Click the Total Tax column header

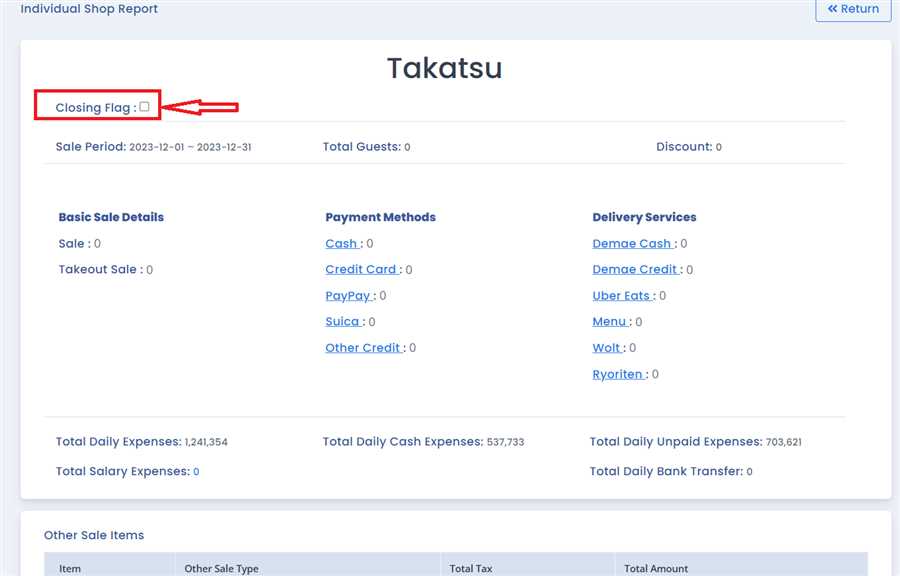(470, 568)
